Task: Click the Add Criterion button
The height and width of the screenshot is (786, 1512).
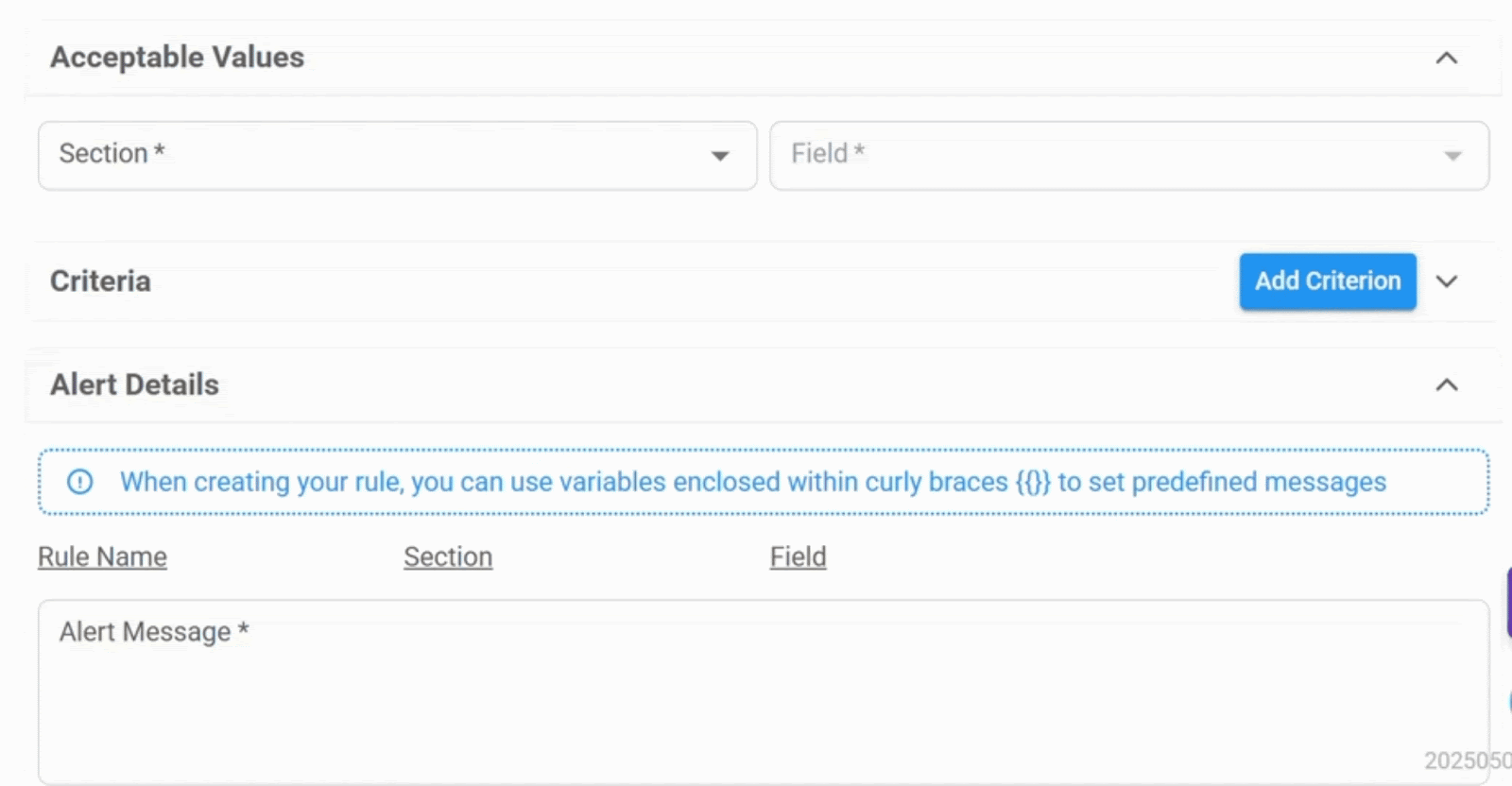Action: coord(1328,281)
